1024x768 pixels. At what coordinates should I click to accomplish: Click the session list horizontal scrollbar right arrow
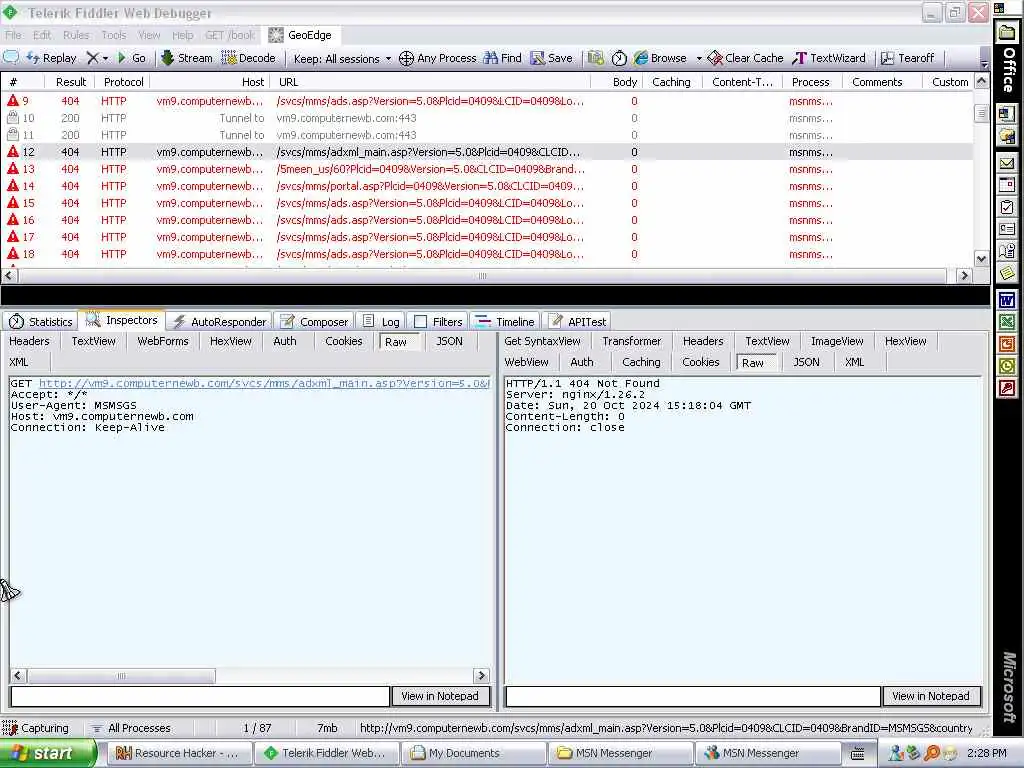click(x=964, y=276)
